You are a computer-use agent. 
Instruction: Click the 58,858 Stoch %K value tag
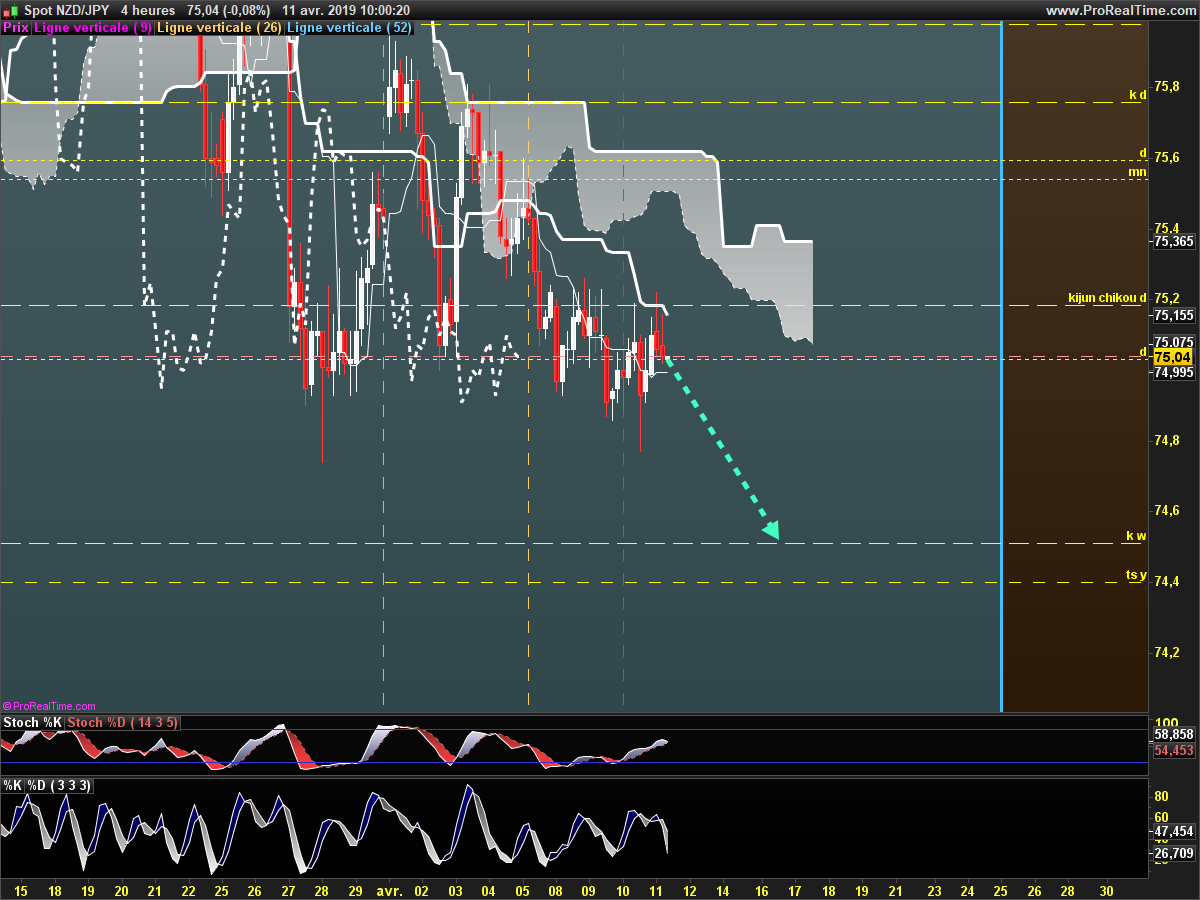[1173, 734]
